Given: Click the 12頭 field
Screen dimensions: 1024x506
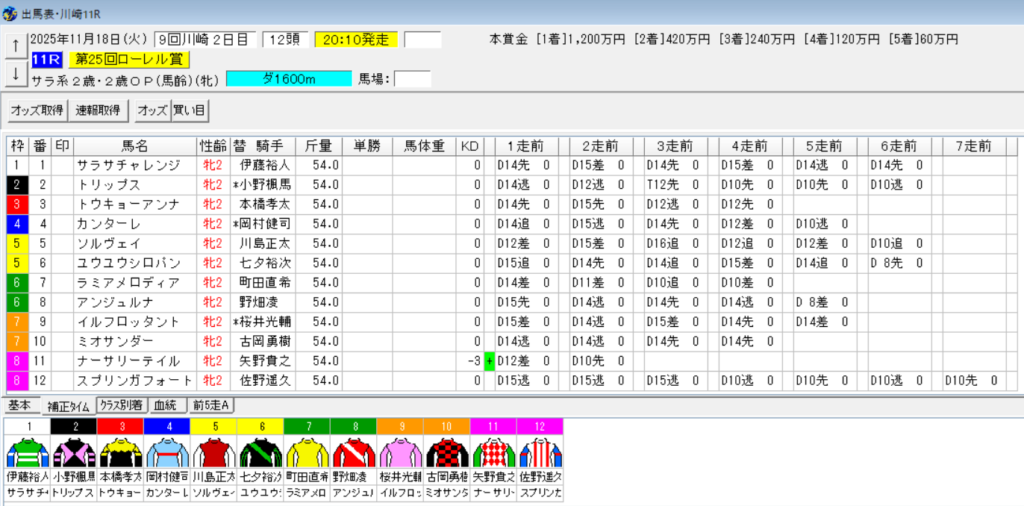Looking at the screenshot, I should pyautogui.click(x=285, y=40).
